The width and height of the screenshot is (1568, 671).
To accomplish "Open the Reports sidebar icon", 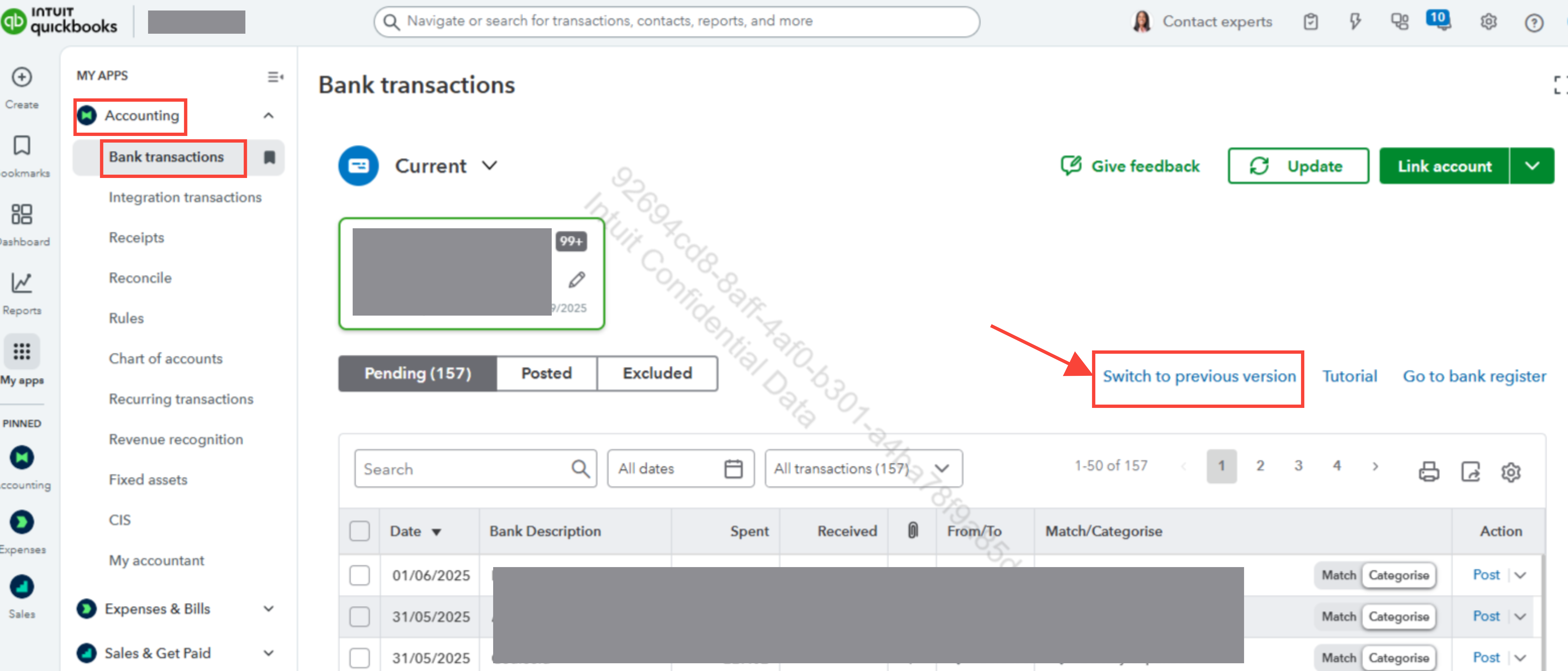I will point(22,283).
